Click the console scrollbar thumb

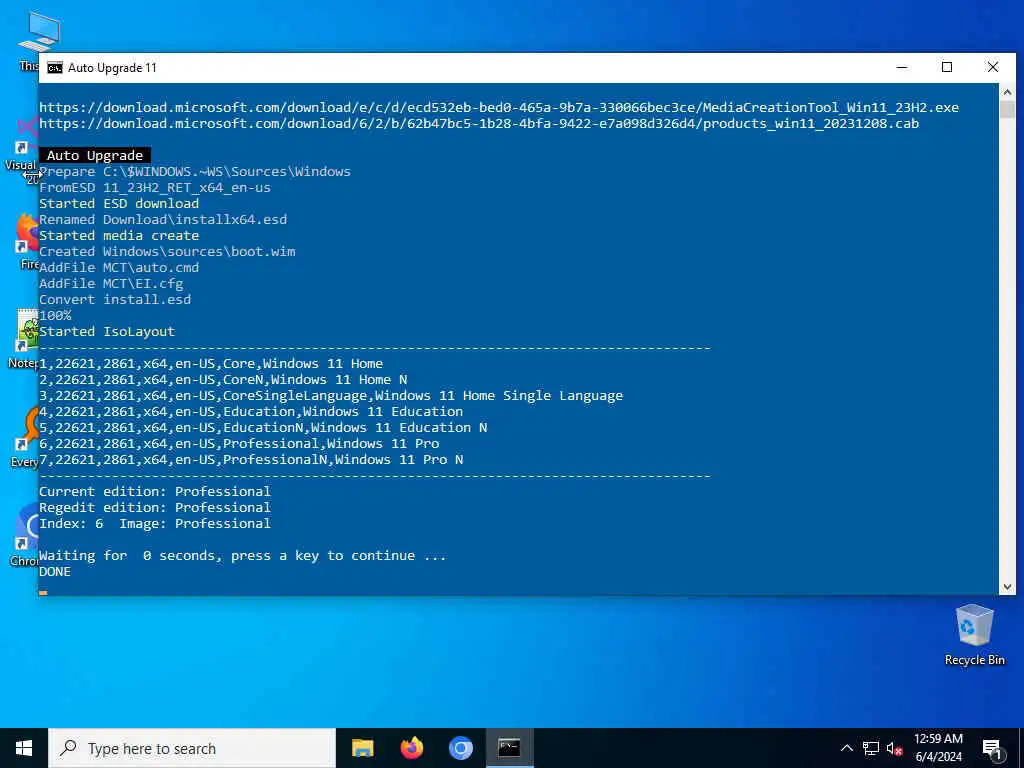(1007, 109)
